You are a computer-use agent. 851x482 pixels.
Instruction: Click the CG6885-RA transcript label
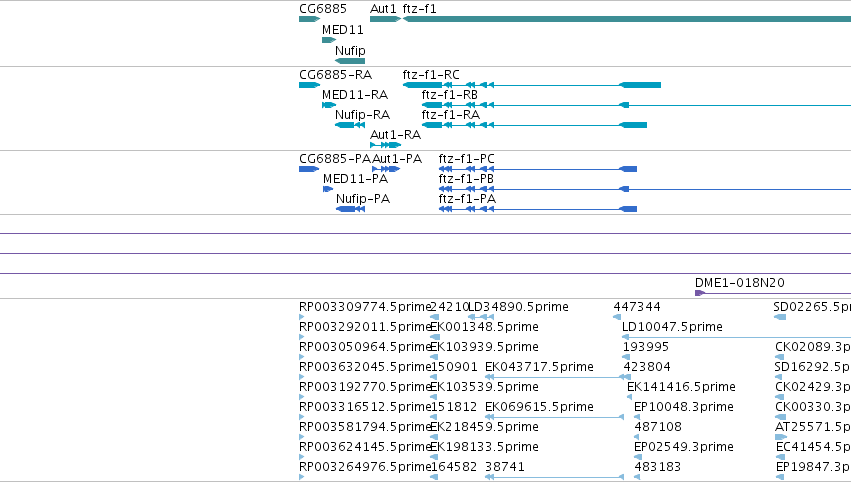coord(335,74)
